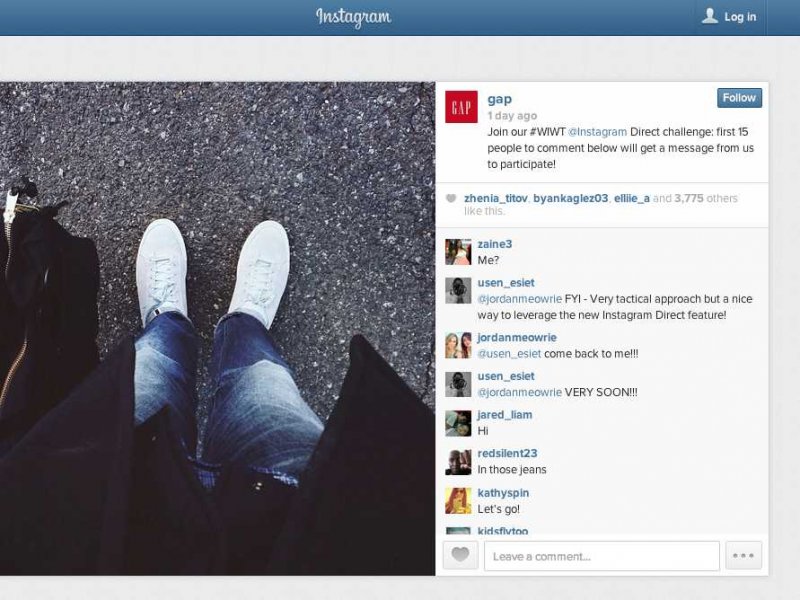Click the Instagram logo in header
Viewport: 800px width, 600px height.
[353, 17]
